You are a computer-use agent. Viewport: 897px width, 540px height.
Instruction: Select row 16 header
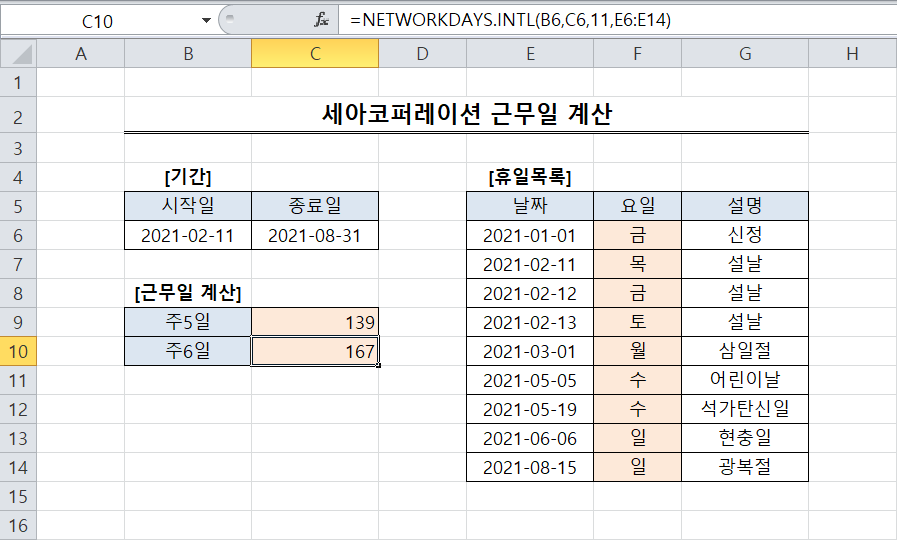18,525
